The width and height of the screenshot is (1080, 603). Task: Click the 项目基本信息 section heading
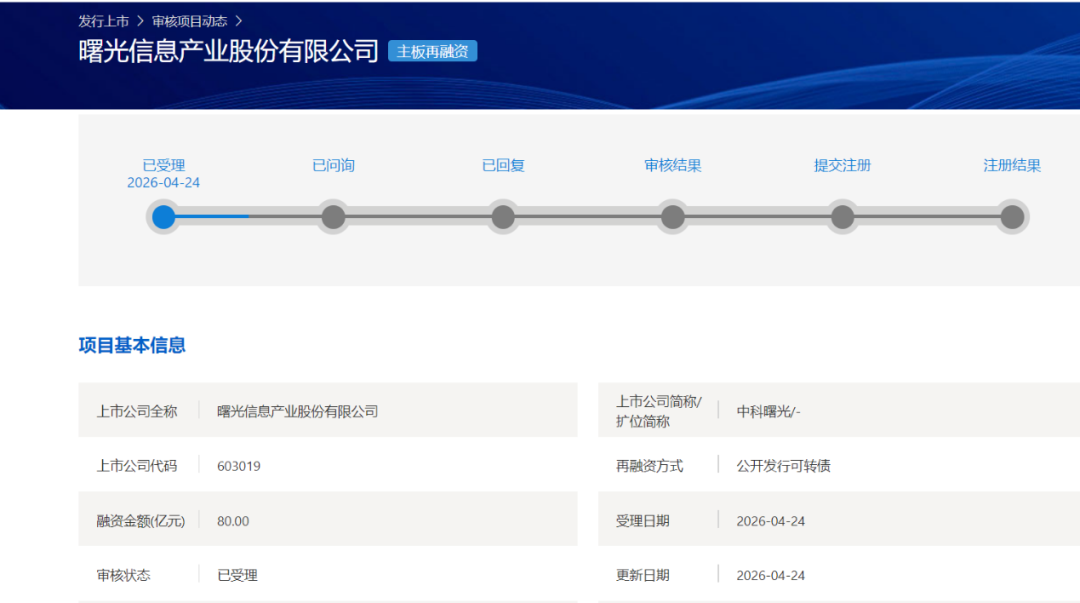tap(132, 345)
